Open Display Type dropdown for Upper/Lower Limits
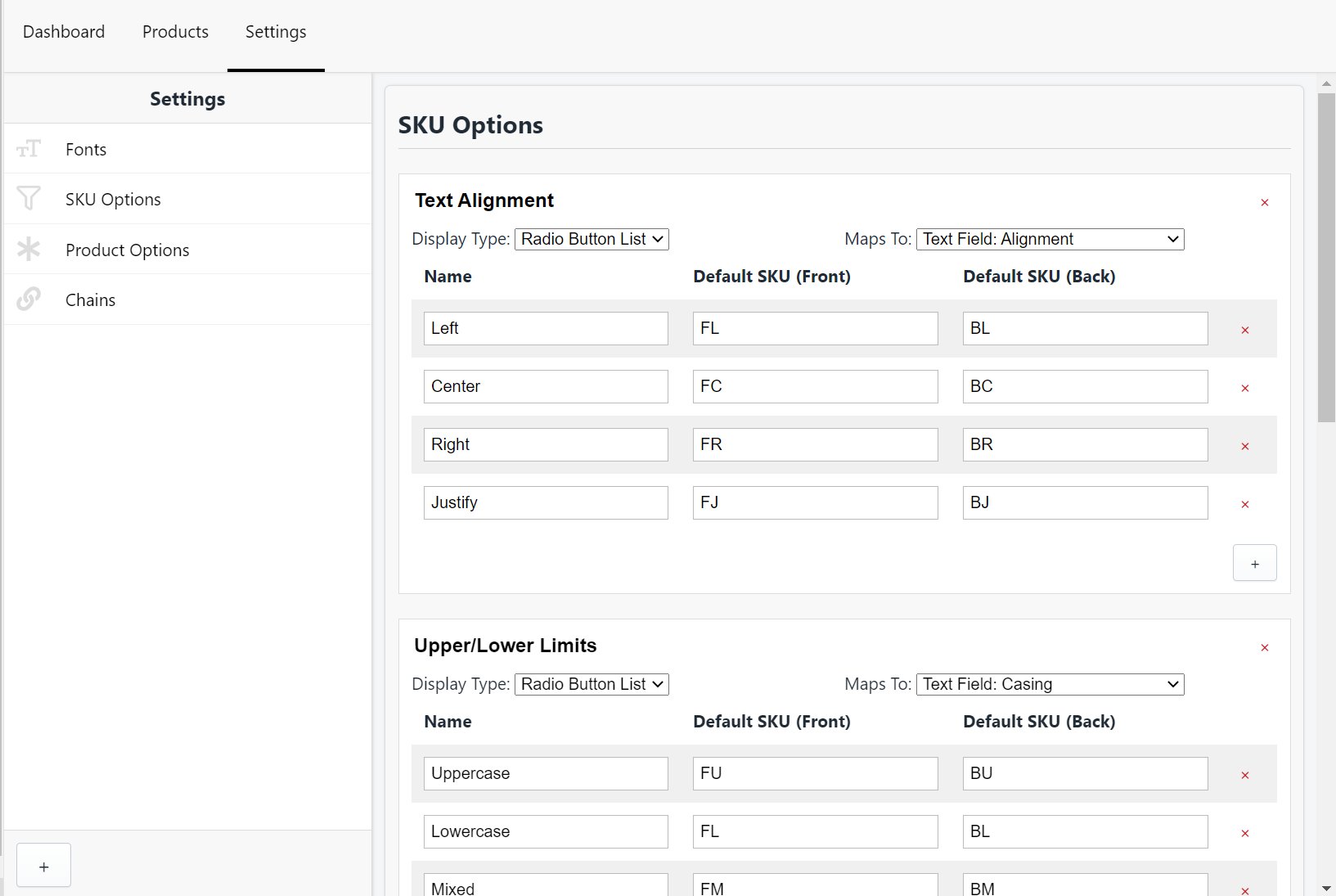 tap(592, 684)
